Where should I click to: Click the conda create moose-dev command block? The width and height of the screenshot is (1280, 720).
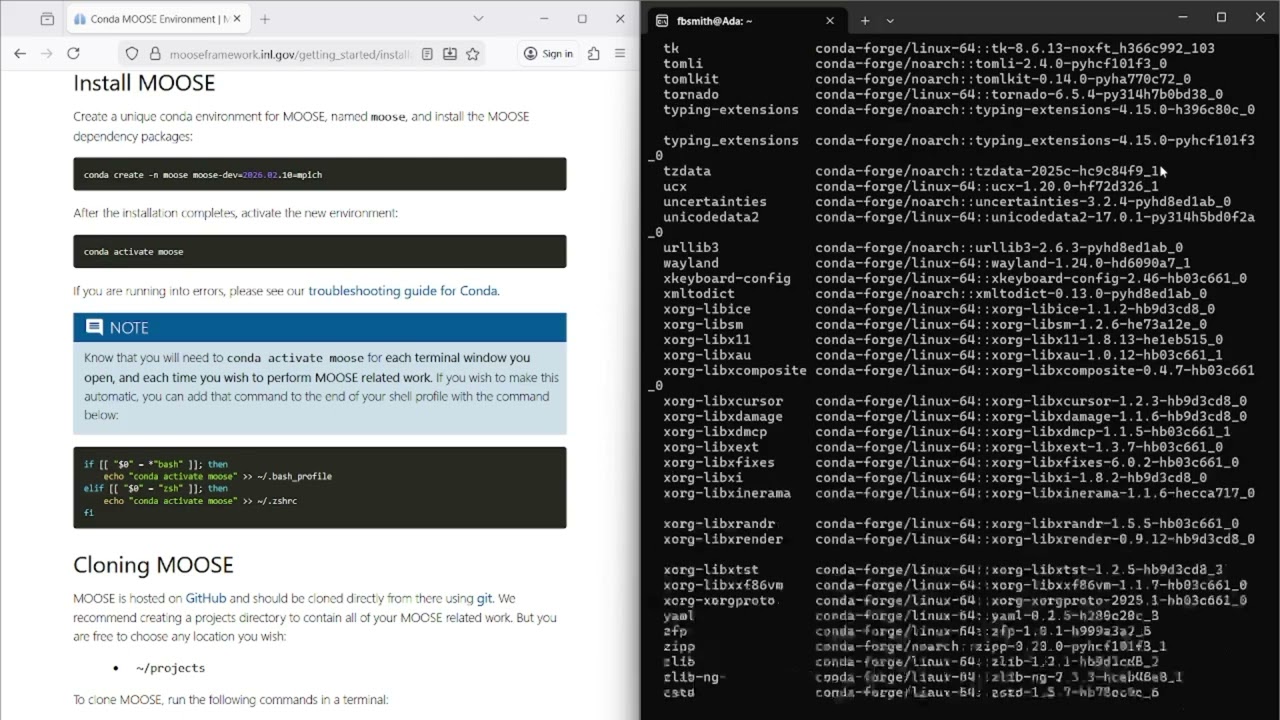tap(320, 174)
